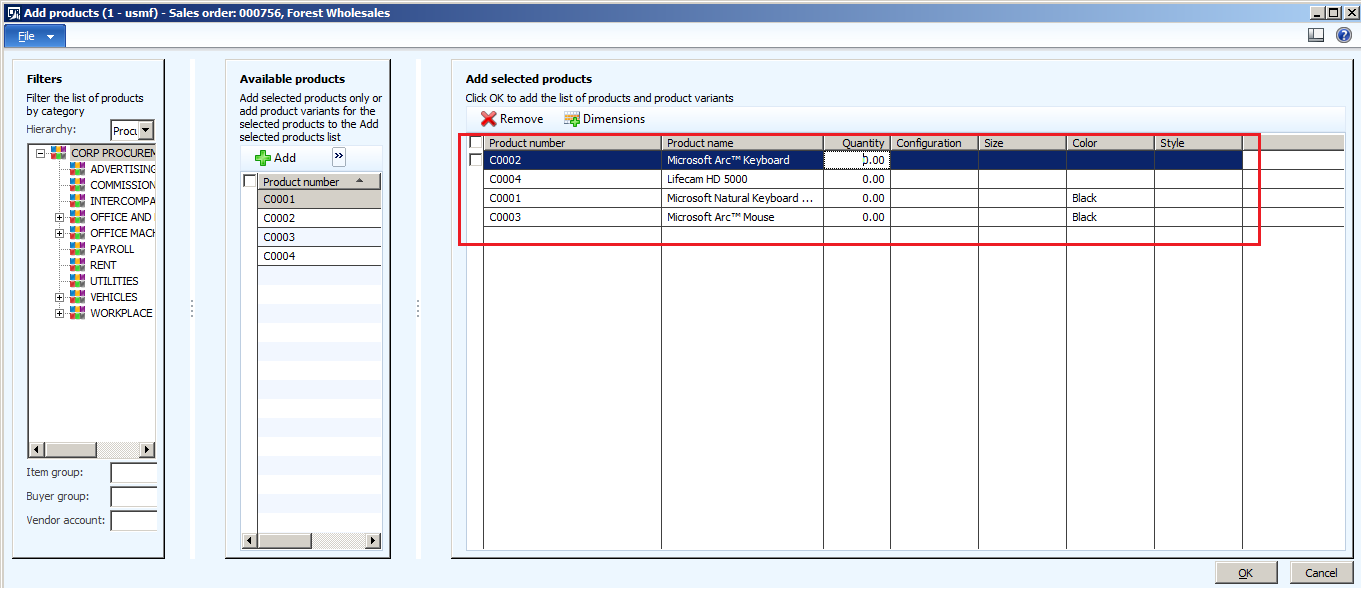The width and height of the screenshot is (1365, 591).
Task: Select RENT category in tree
Action: pyautogui.click(x=103, y=265)
